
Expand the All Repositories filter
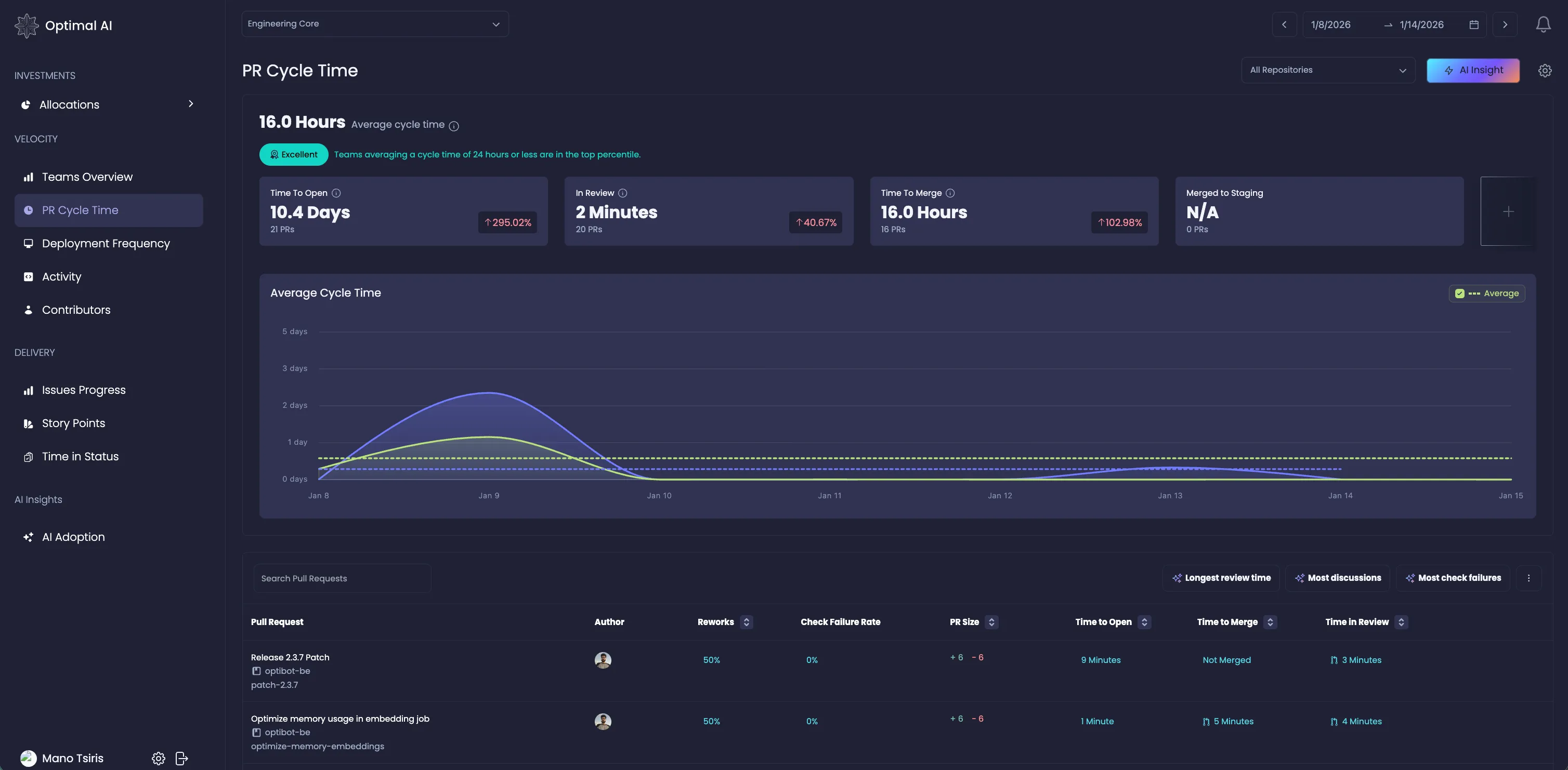(x=1328, y=70)
